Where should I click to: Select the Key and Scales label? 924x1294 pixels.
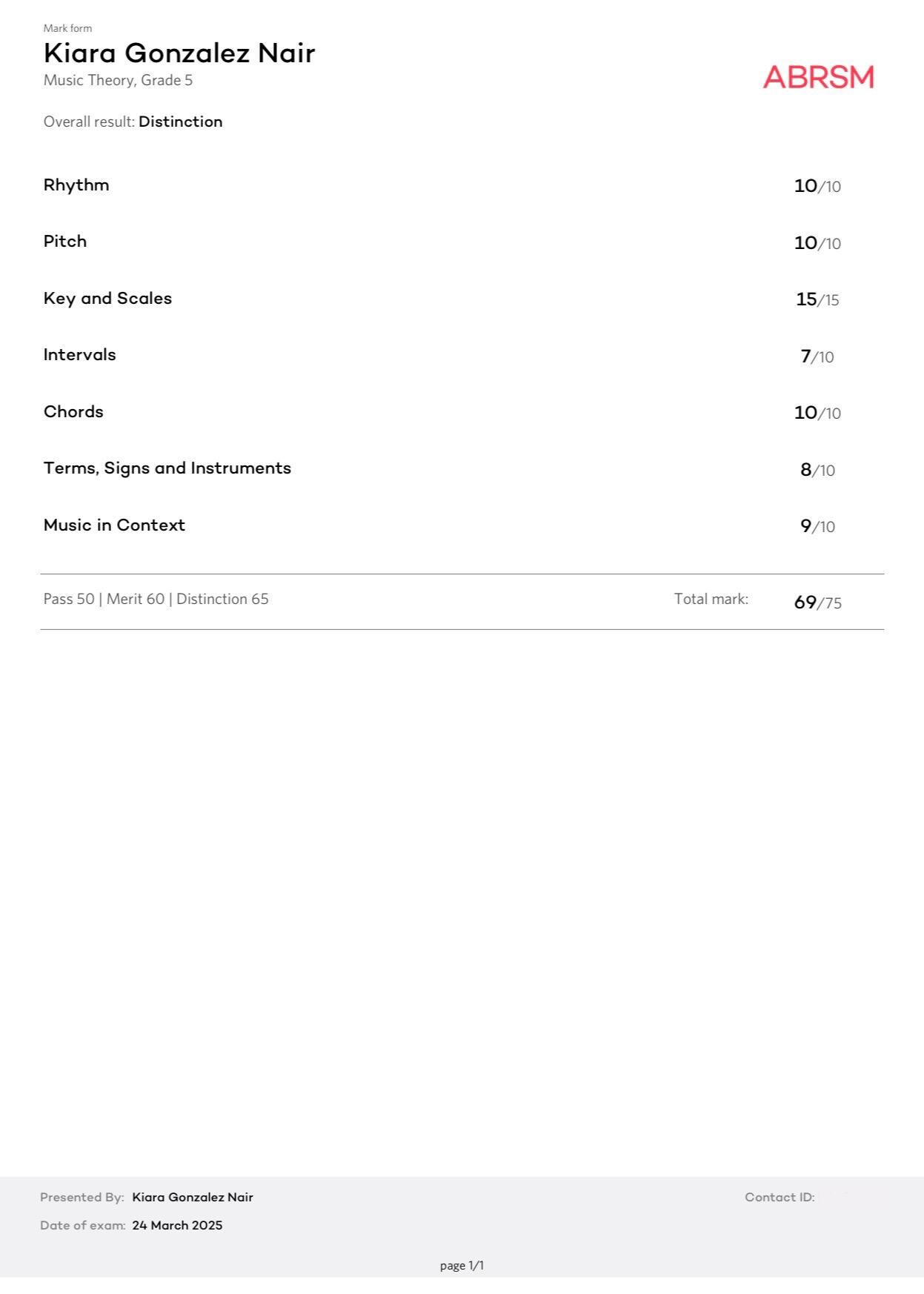[x=107, y=299]
